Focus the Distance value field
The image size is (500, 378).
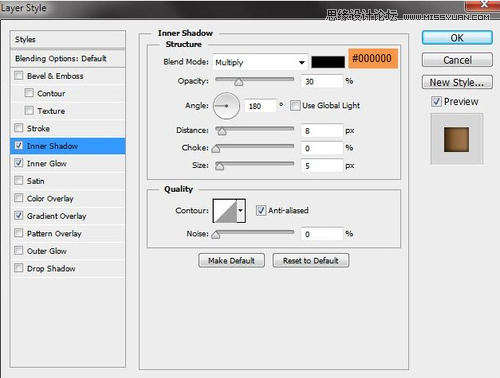click(322, 131)
